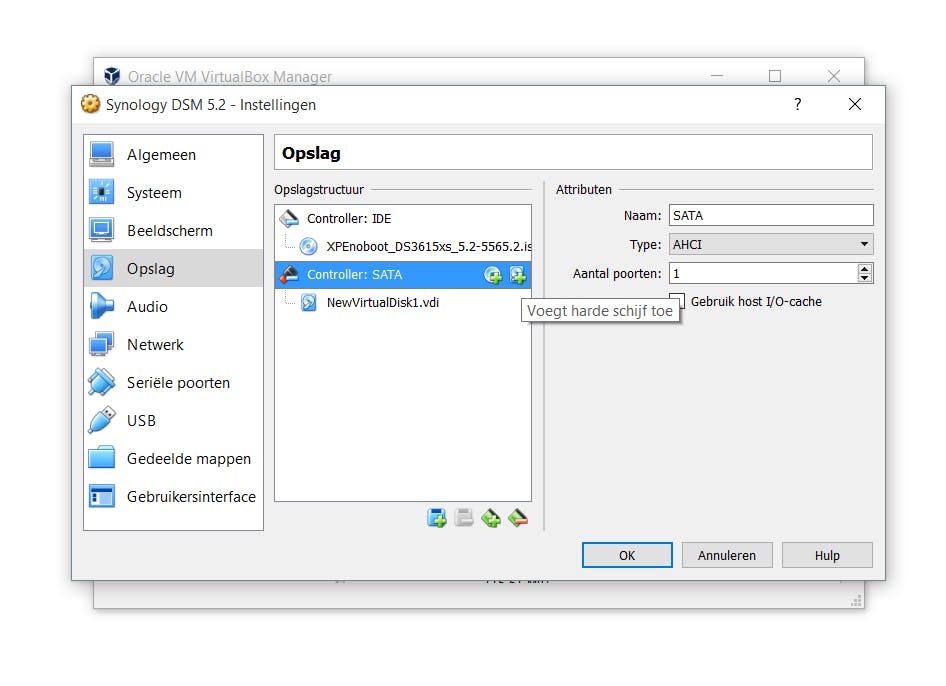This screenshot has width=946, height=686.
Task: Click add storage attachment icon
Action: tap(491, 518)
